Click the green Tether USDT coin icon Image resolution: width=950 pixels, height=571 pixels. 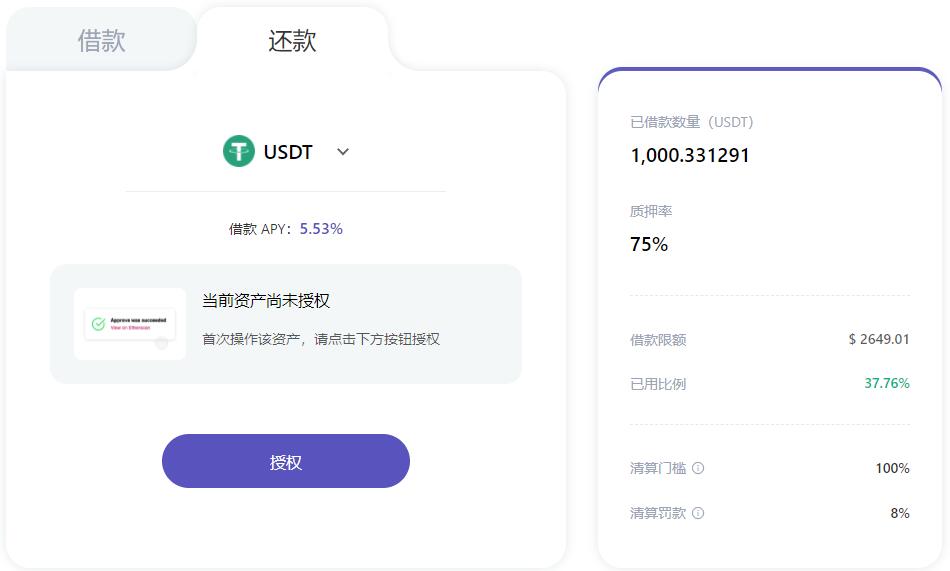(x=239, y=151)
